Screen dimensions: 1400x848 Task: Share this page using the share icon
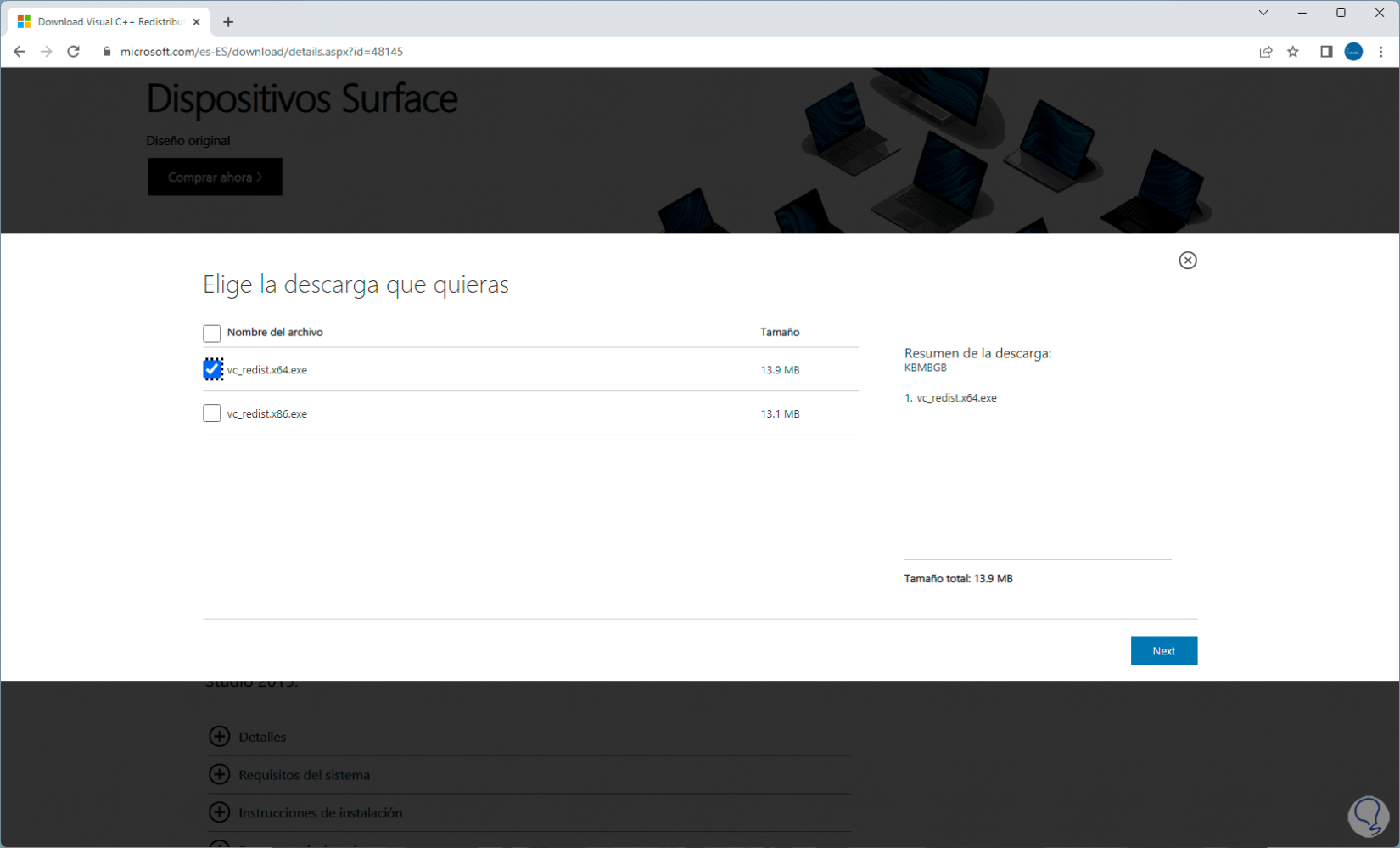pyautogui.click(x=1266, y=52)
